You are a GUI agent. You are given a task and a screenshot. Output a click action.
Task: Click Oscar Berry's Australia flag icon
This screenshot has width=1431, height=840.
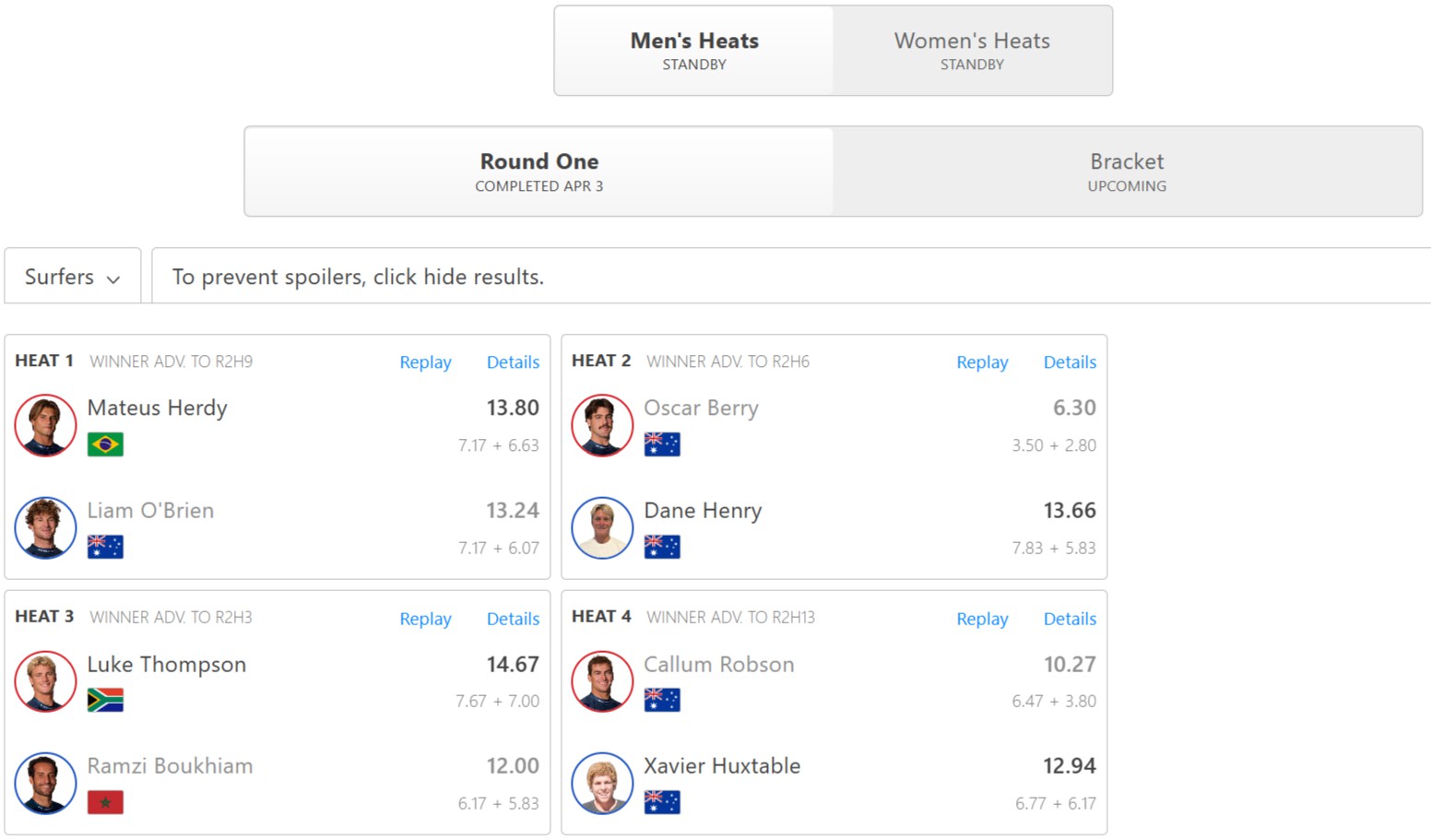point(662,444)
